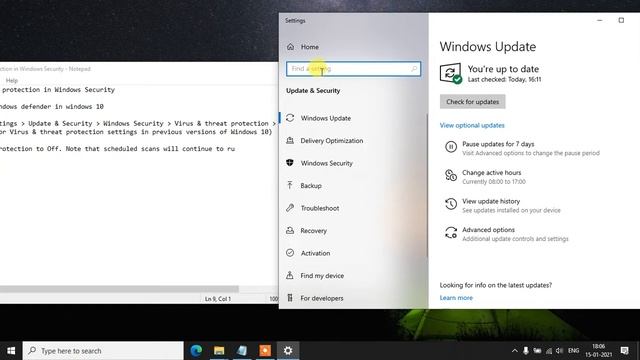
Task: Click the search magnifier in Find a setting
Action: coord(414,69)
